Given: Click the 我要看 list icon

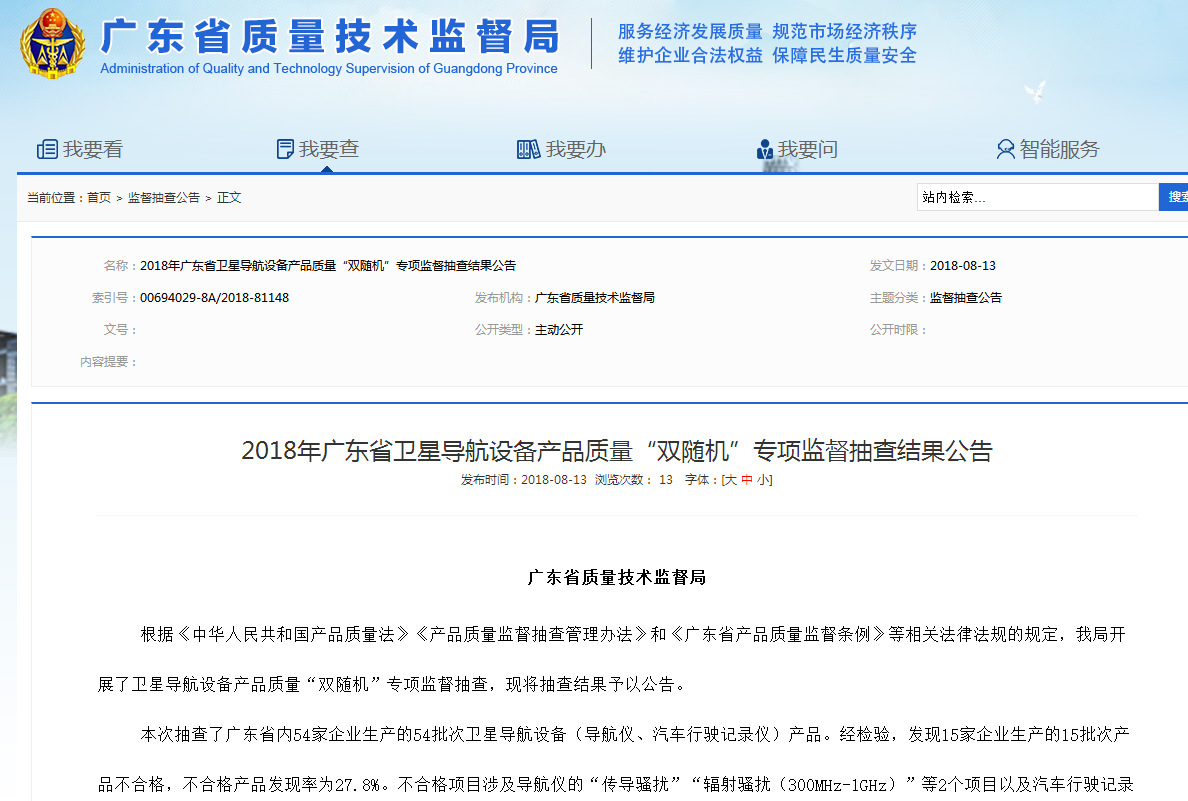Looking at the screenshot, I should pos(47,149).
